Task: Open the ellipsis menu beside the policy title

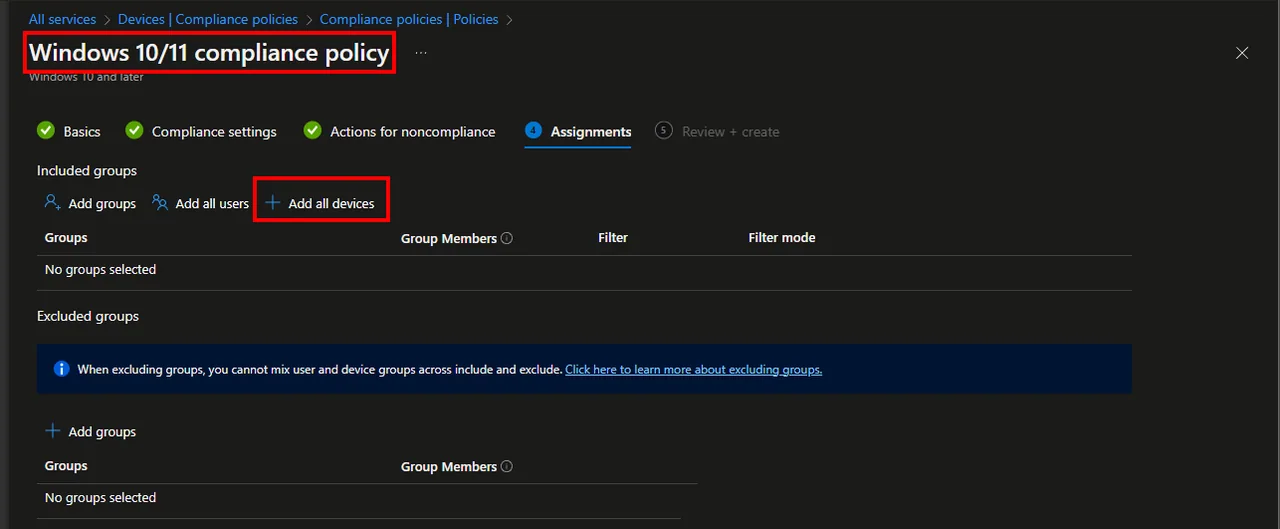Action: [x=421, y=53]
